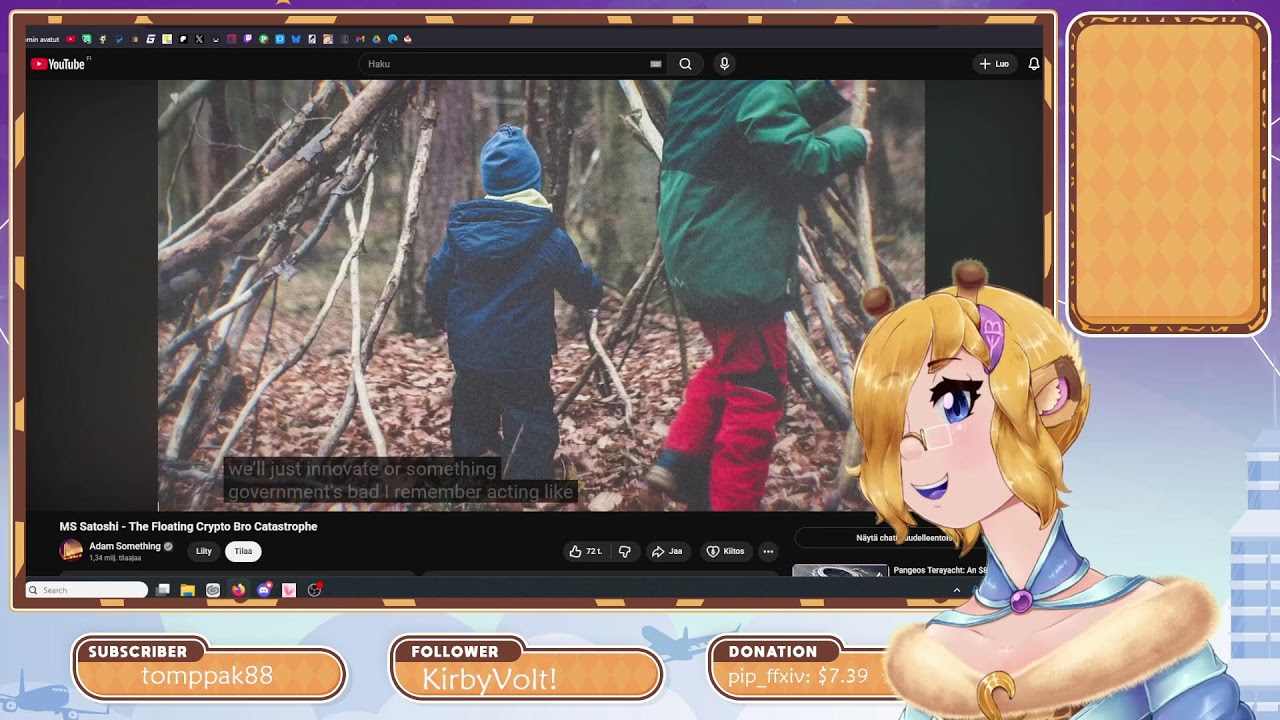The height and width of the screenshot is (720, 1280).
Task: Click Firefox icon in Windows taskbar
Action: coord(238,590)
